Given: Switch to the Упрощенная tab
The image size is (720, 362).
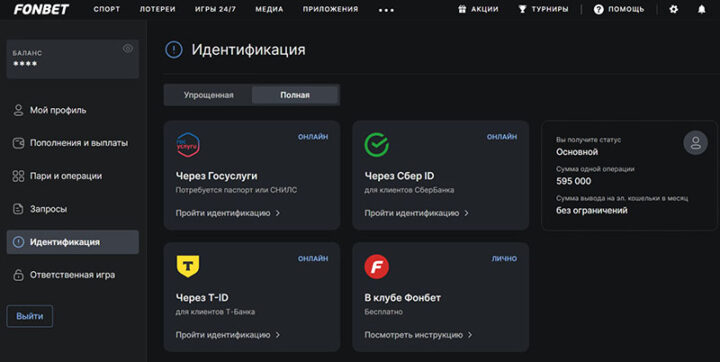Looking at the screenshot, I should click(208, 95).
